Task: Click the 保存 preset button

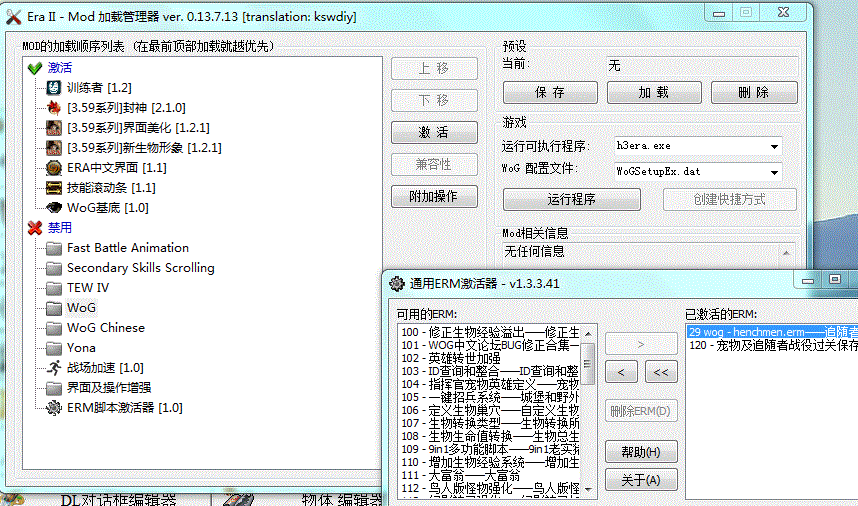Action: coord(550,92)
